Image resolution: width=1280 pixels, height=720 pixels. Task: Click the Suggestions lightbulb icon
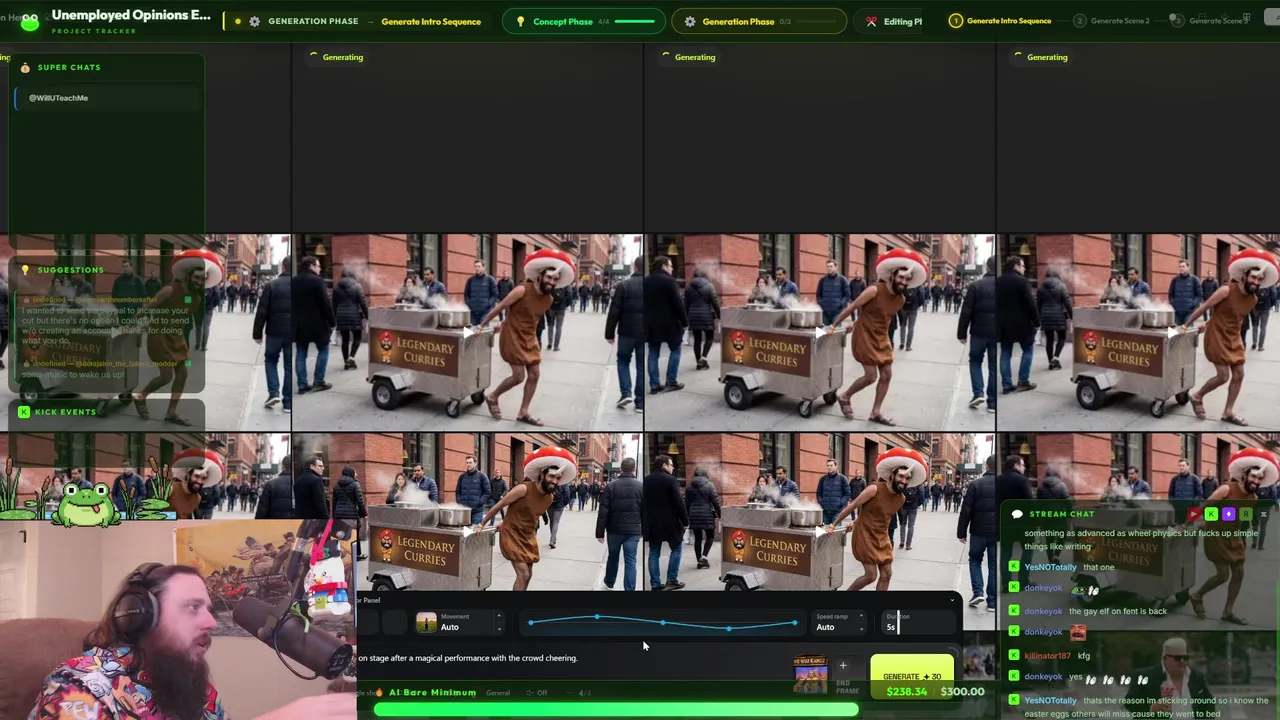tap(25, 270)
